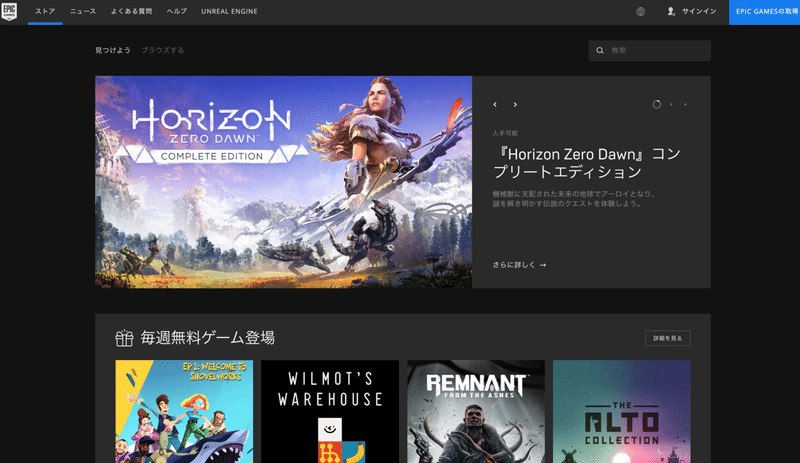Open the ストア tab
800x463 pixels.
click(45, 11)
